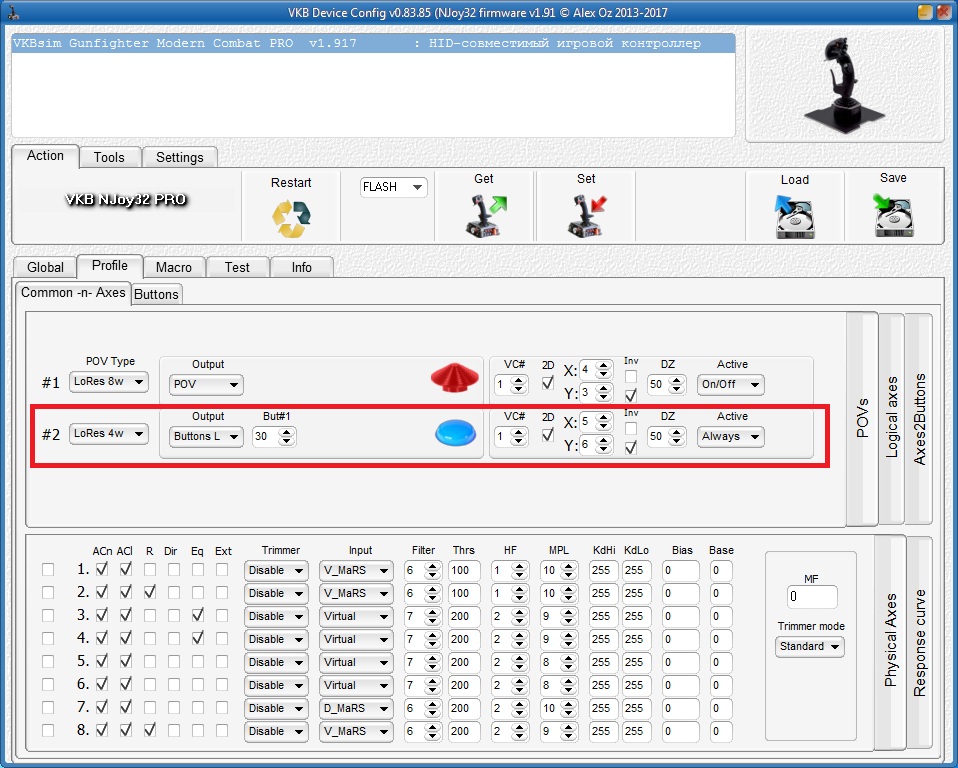Click the Set joystick icon
The image size is (958, 768).
tap(586, 215)
